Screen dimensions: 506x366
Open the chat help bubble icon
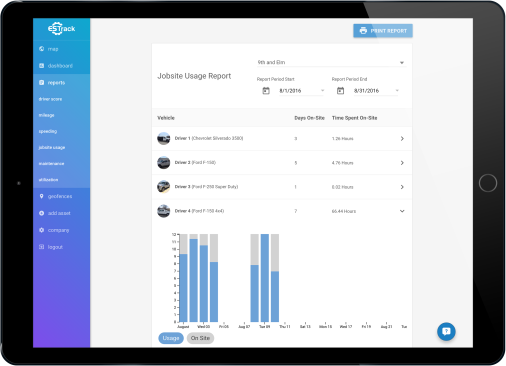(446, 331)
